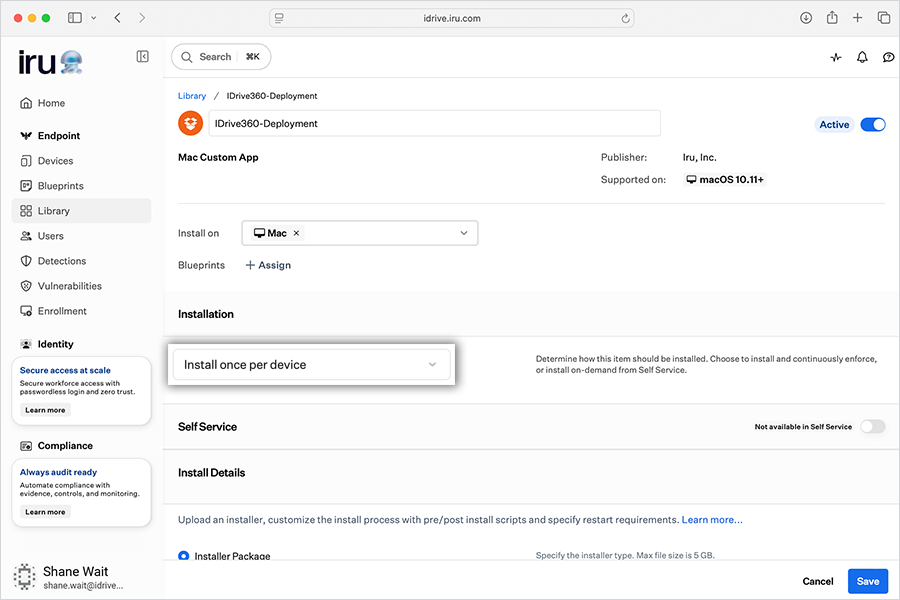This screenshot has height=600, width=900.
Task: Toggle the Active status switch
Action: [873, 125]
